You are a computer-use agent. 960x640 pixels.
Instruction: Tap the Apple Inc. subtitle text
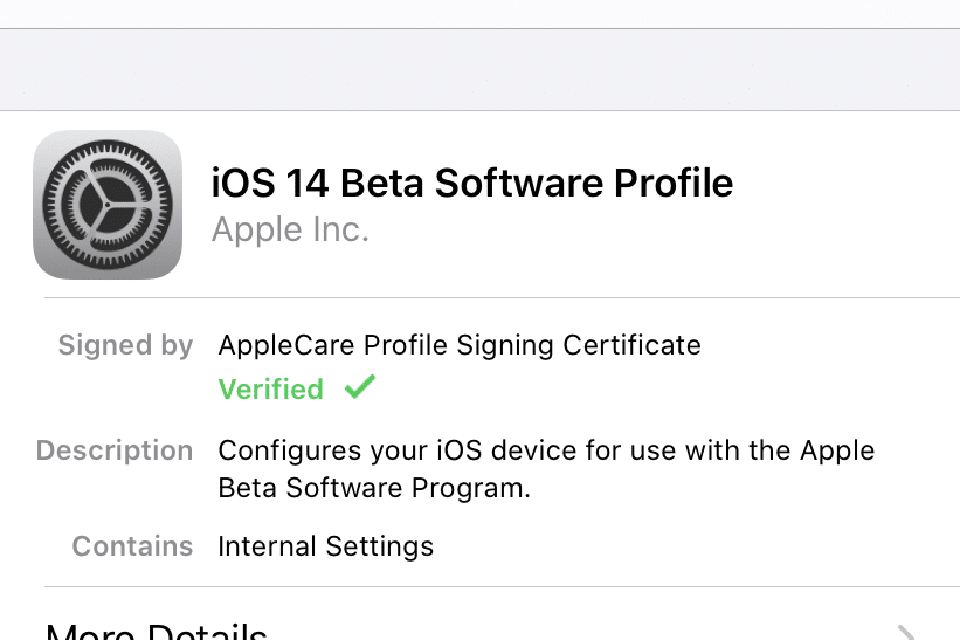290,229
